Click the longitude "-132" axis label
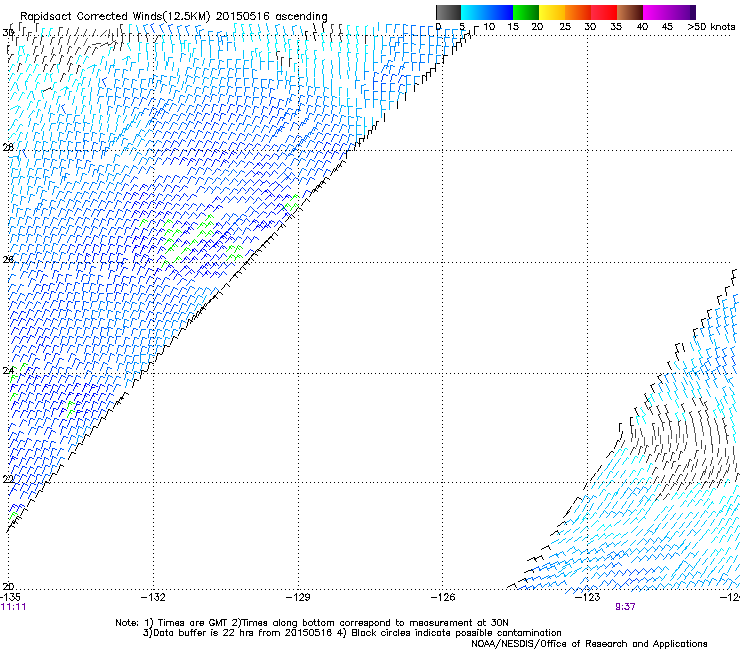The width and height of the screenshot is (740, 650). (x=153, y=597)
